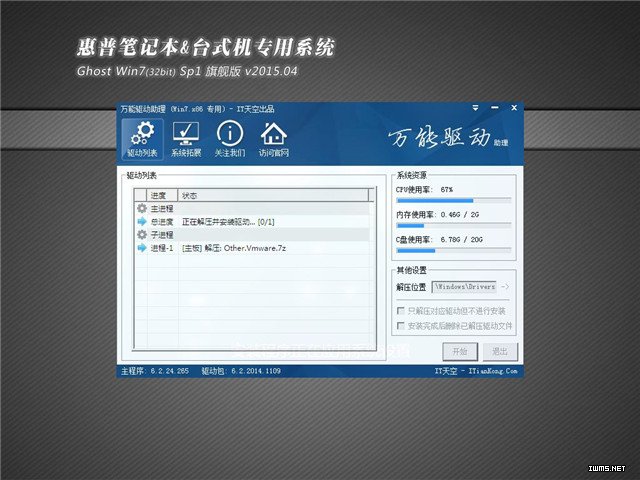Click the 解压位置 path input field
This screenshot has height=480, width=640.
coord(464,287)
